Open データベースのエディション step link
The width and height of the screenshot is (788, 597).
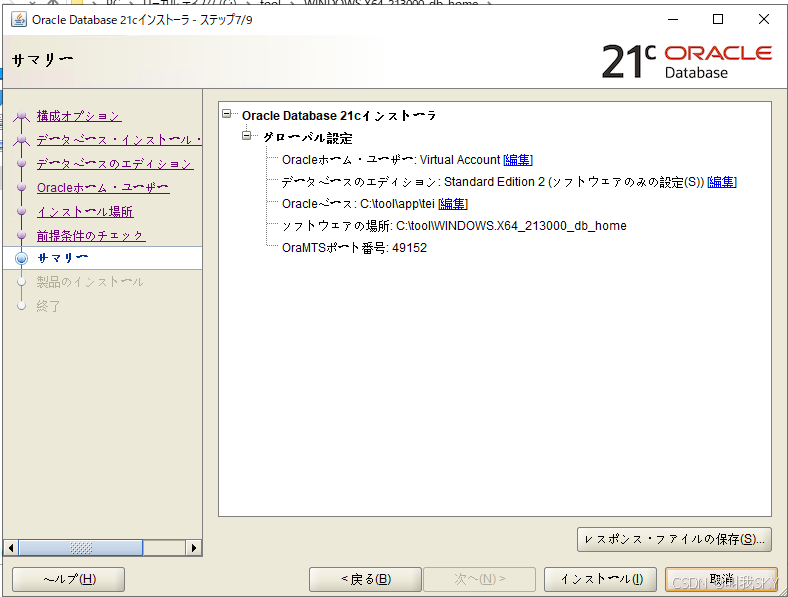tap(115, 164)
